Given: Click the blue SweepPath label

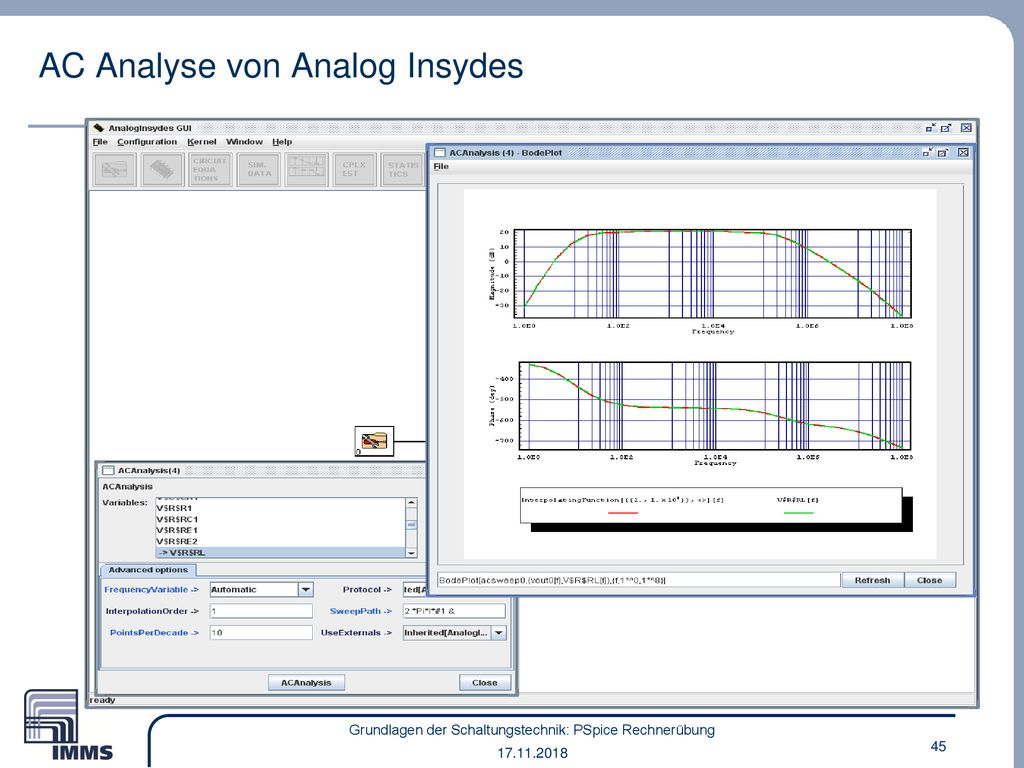Looking at the screenshot, I should (x=360, y=611).
